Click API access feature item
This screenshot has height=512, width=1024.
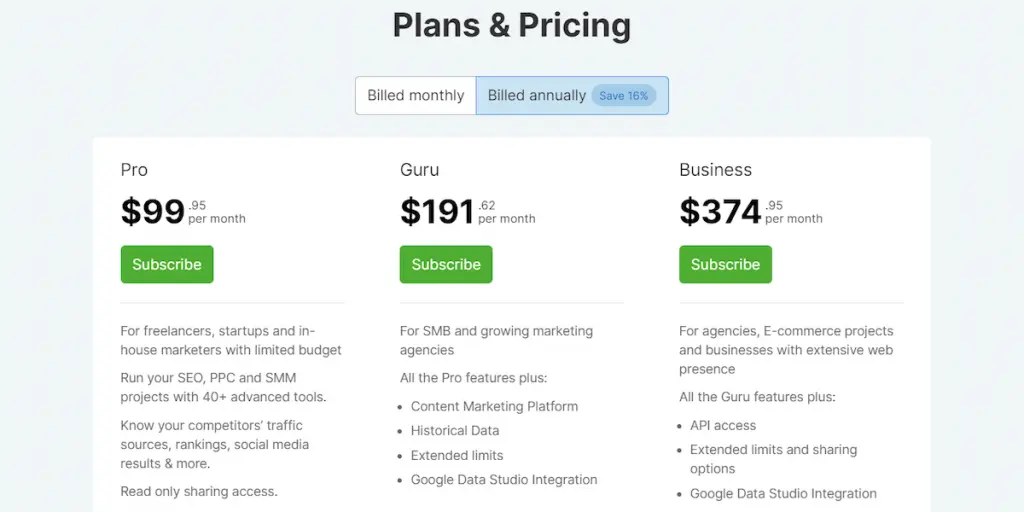(x=723, y=425)
